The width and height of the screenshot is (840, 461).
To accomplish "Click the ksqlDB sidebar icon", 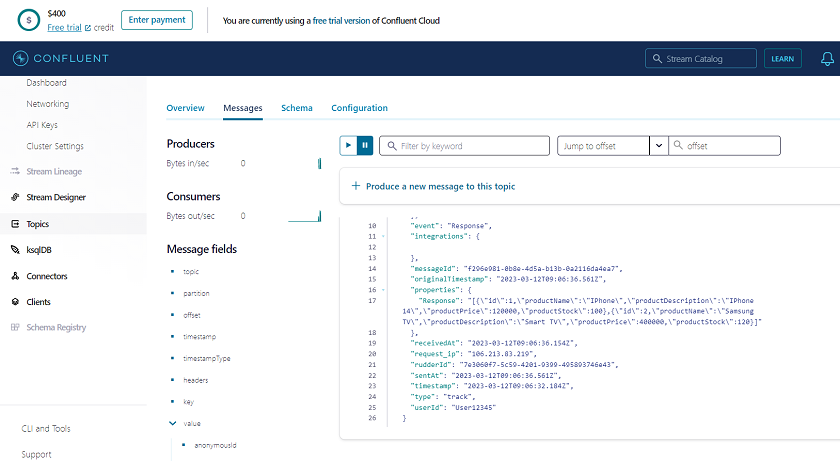I will [15, 250].
